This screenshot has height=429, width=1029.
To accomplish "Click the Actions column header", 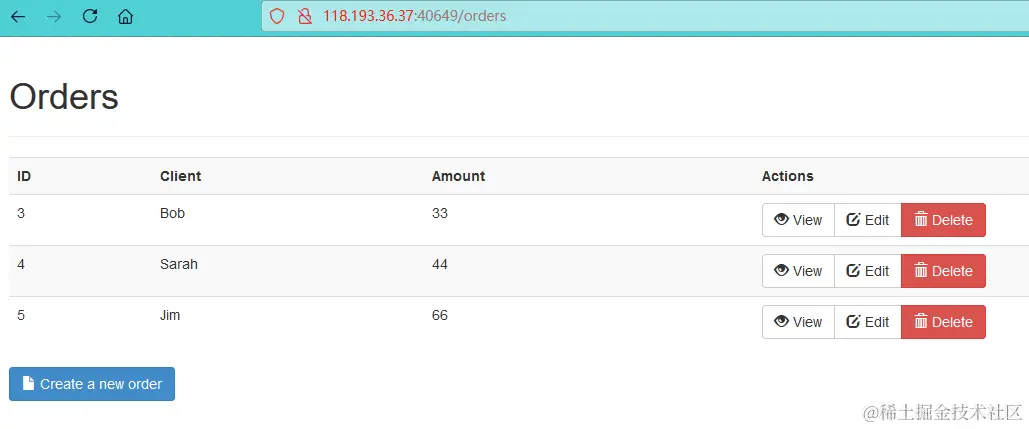I will click(x=788, y=176).
